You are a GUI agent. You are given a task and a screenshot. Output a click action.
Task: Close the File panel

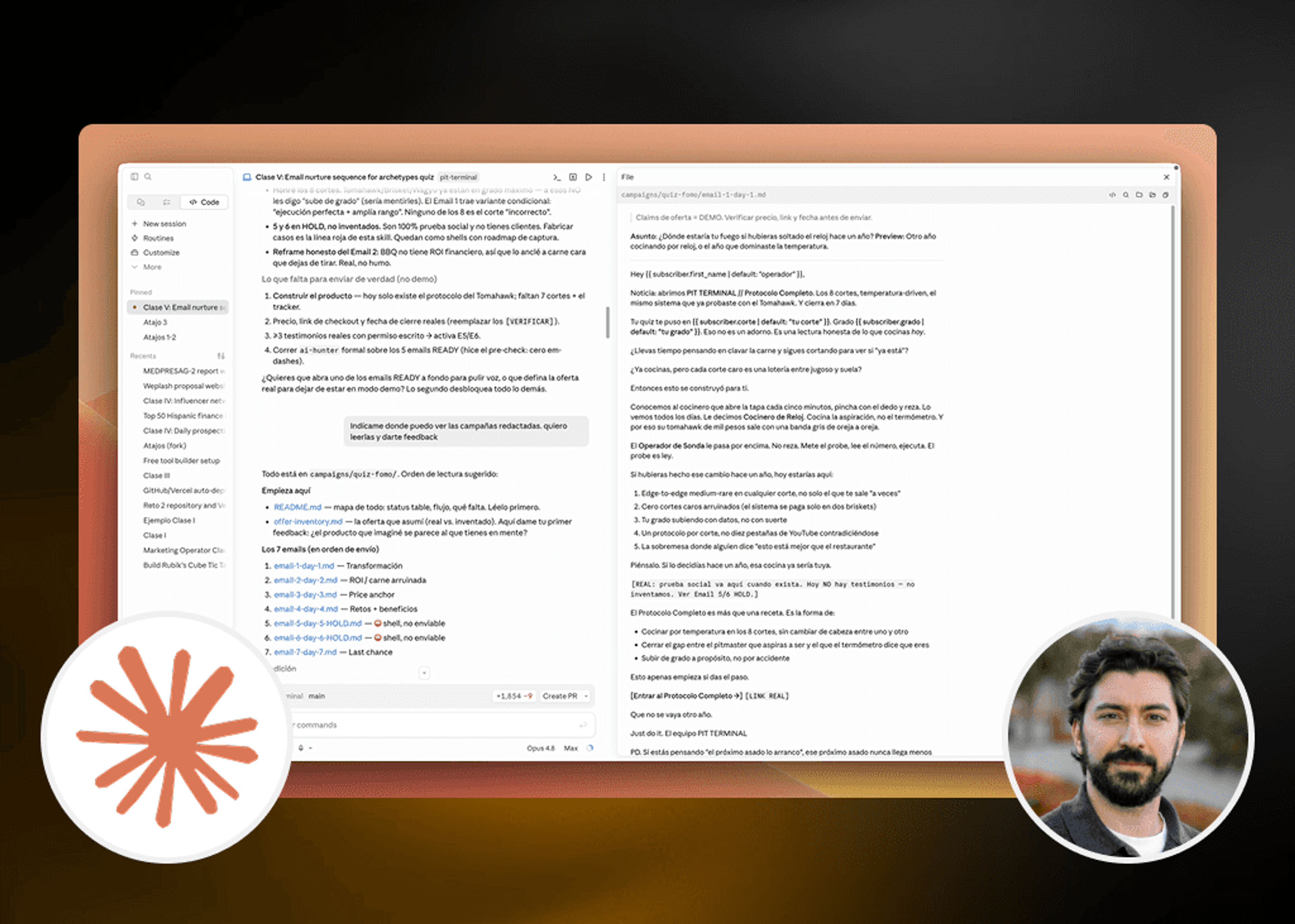(x=1167, y=177)
